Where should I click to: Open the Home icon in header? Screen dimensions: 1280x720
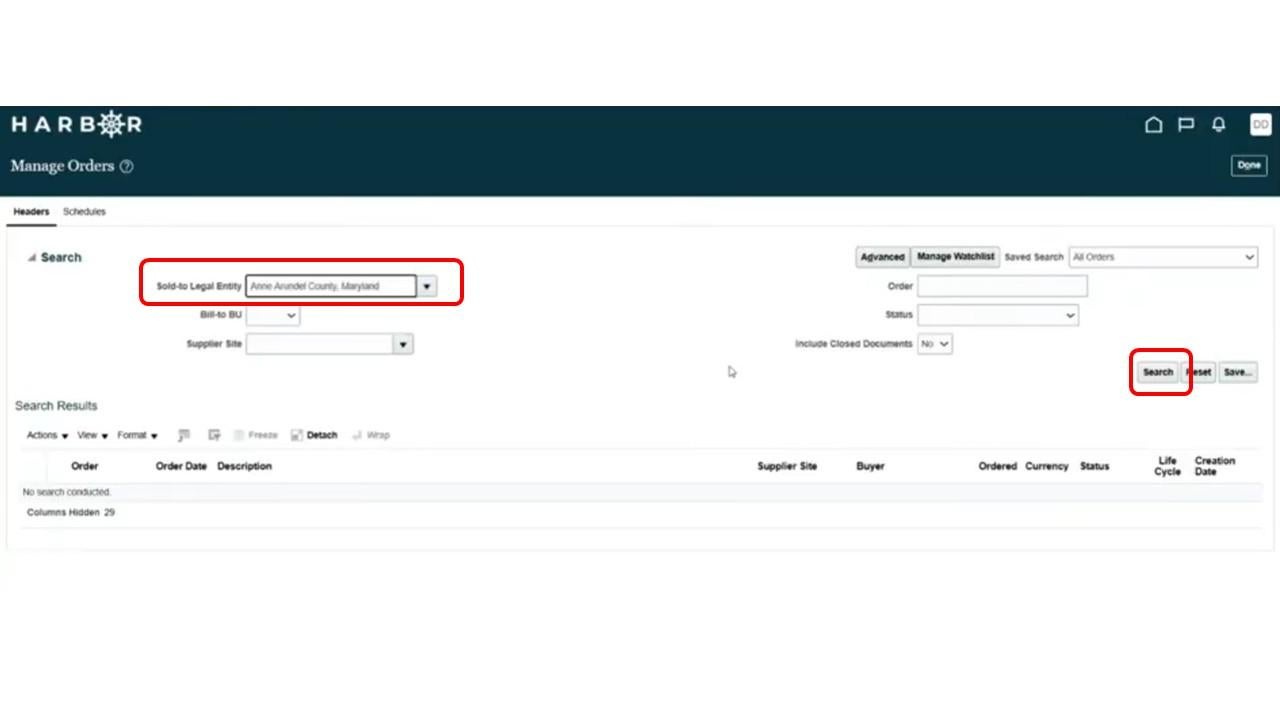[x=1153, y=125]
